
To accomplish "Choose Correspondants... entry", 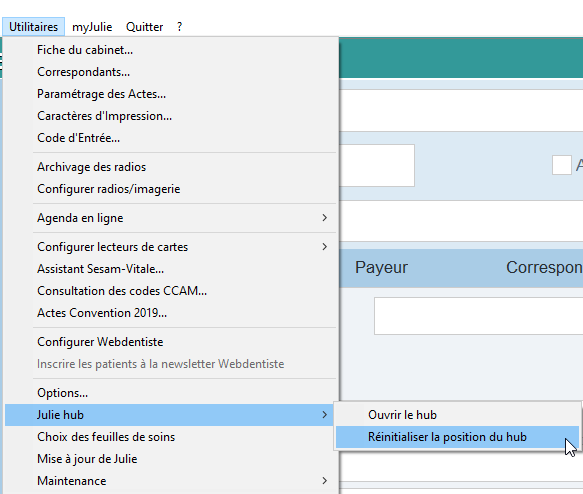I will (171, 72).
